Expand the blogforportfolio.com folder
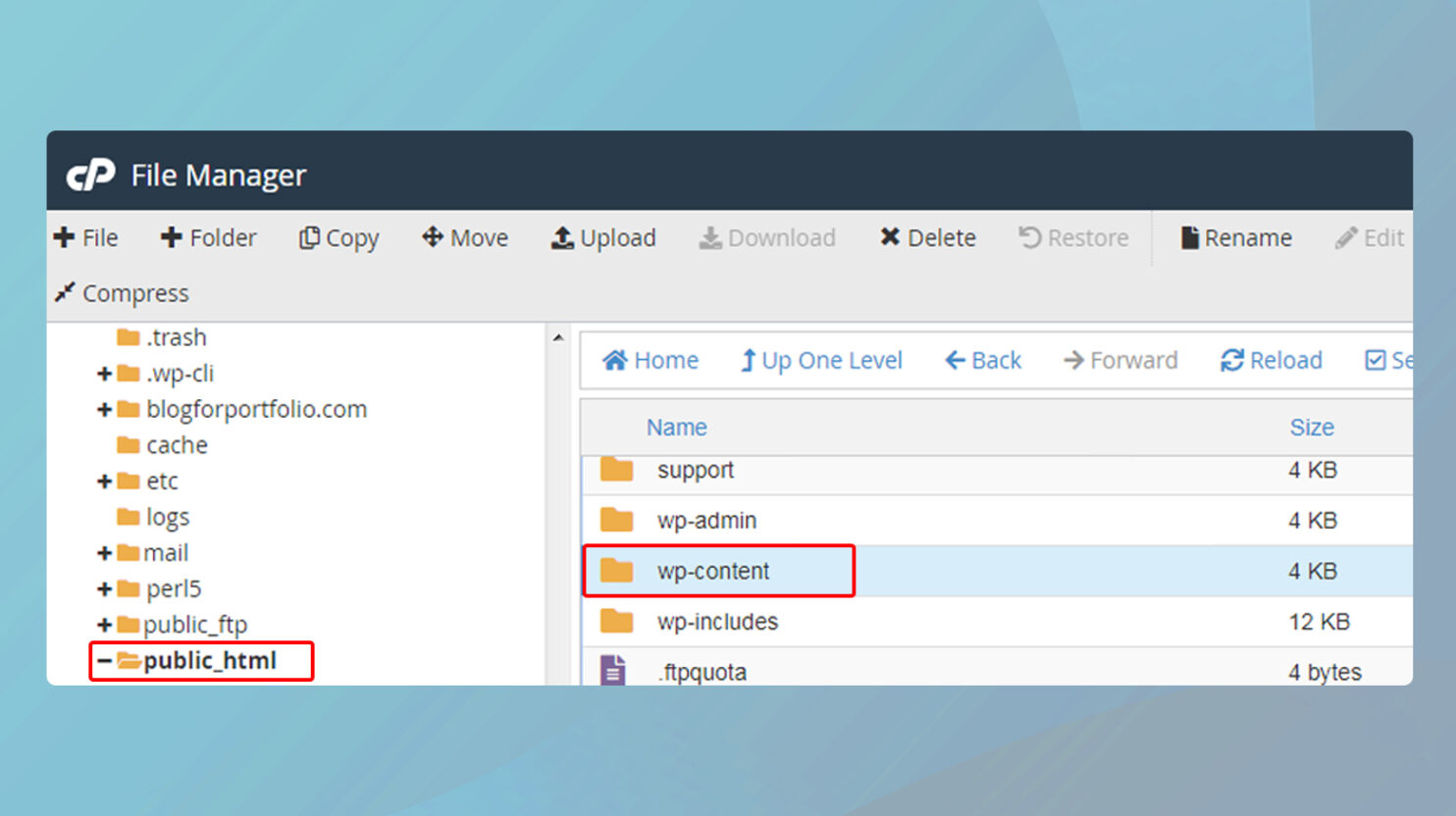The width and height of the screenshot is (1456, 816). pos(104,409)
